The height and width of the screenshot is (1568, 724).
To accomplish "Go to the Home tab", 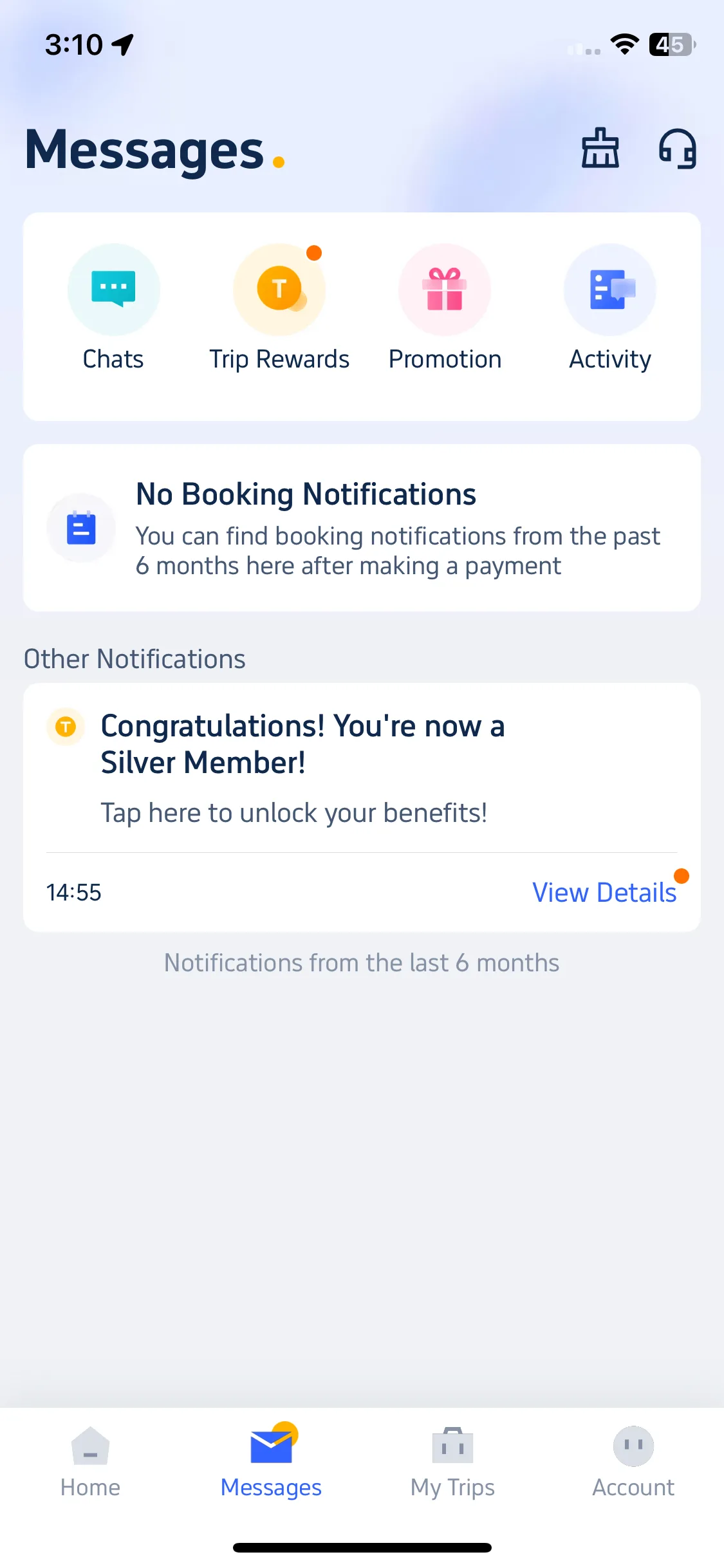I will tap(91, 1462).
